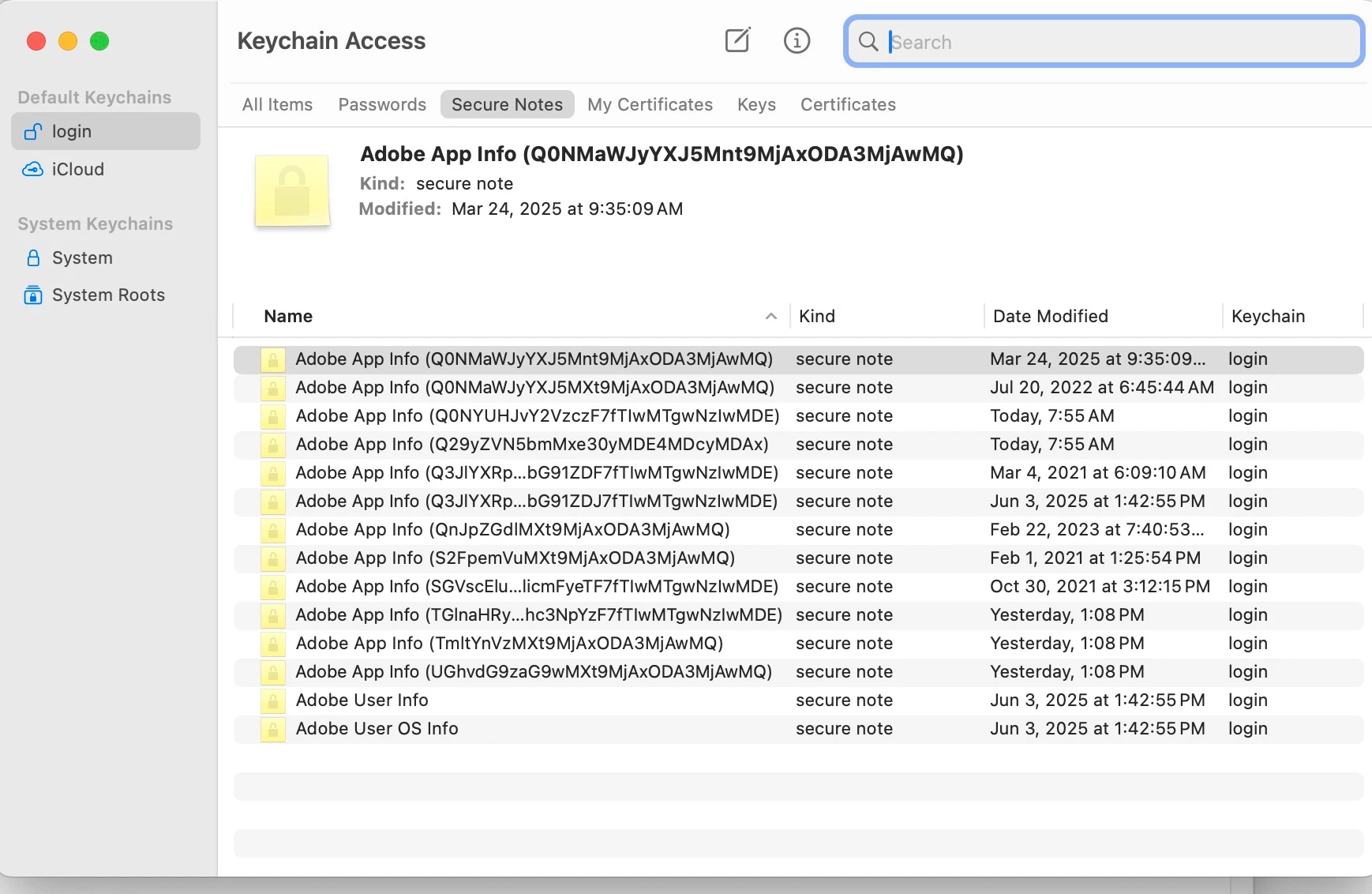
Task: Click the note icon beside Adobe User Info
Action: point(272,701)
